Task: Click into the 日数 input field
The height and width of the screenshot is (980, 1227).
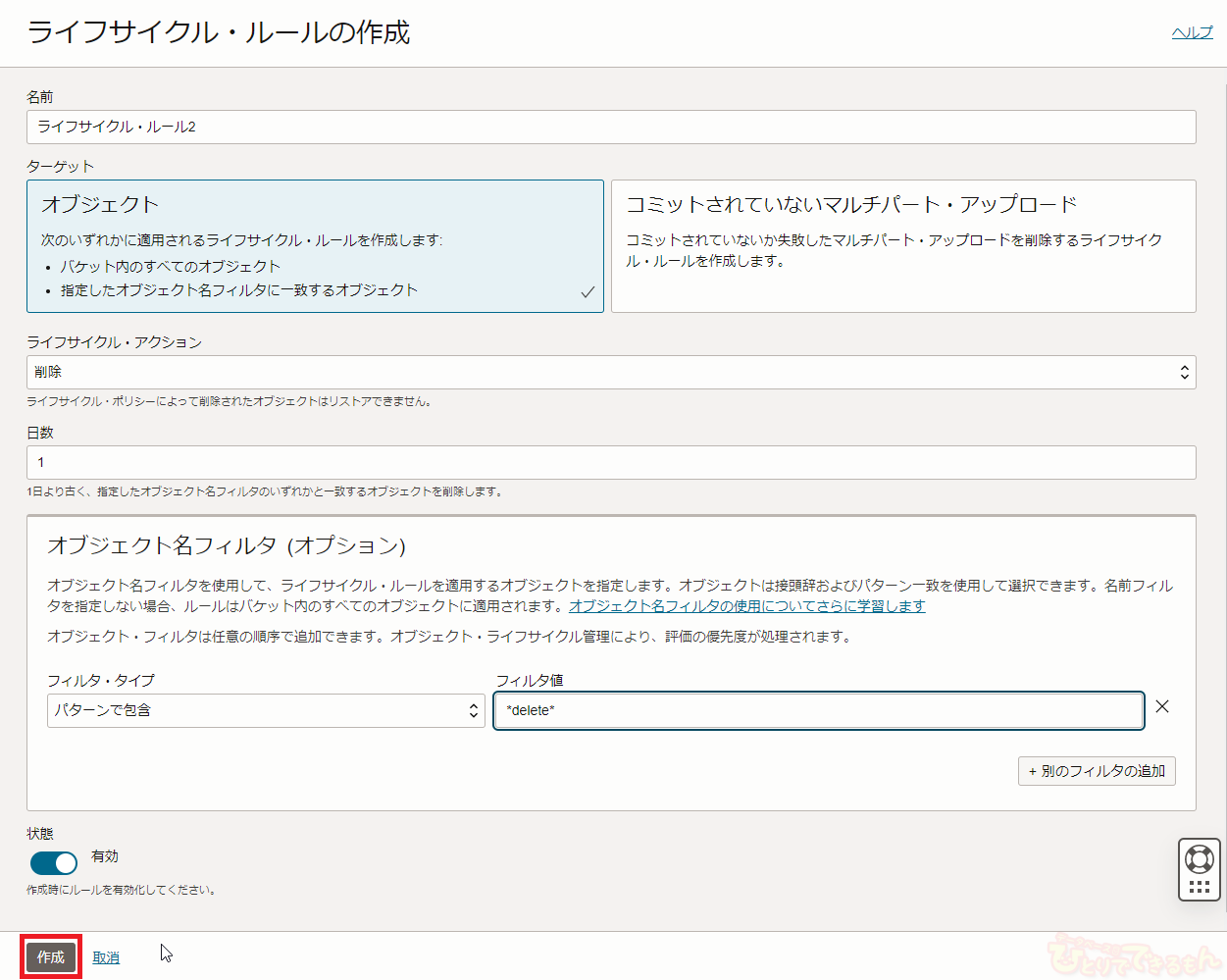Action: point(610,463)
